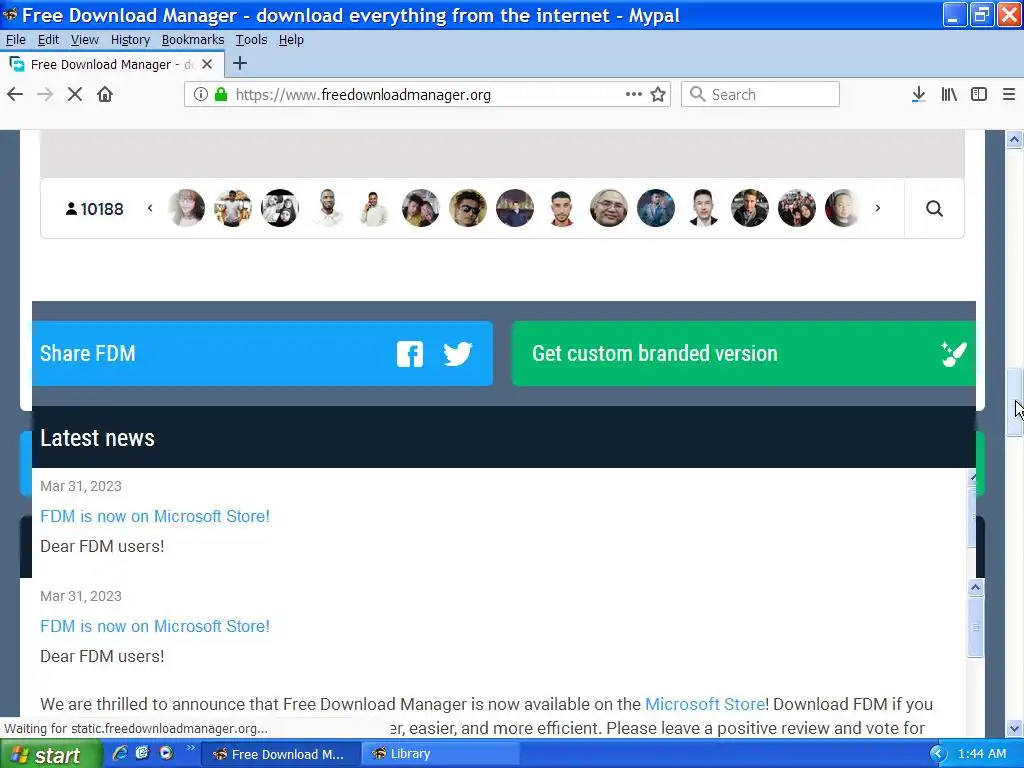The height and width of the screenshot is (768, 1024).
Task: Toggle the sidebar view icon
Action: coord(978,95)
